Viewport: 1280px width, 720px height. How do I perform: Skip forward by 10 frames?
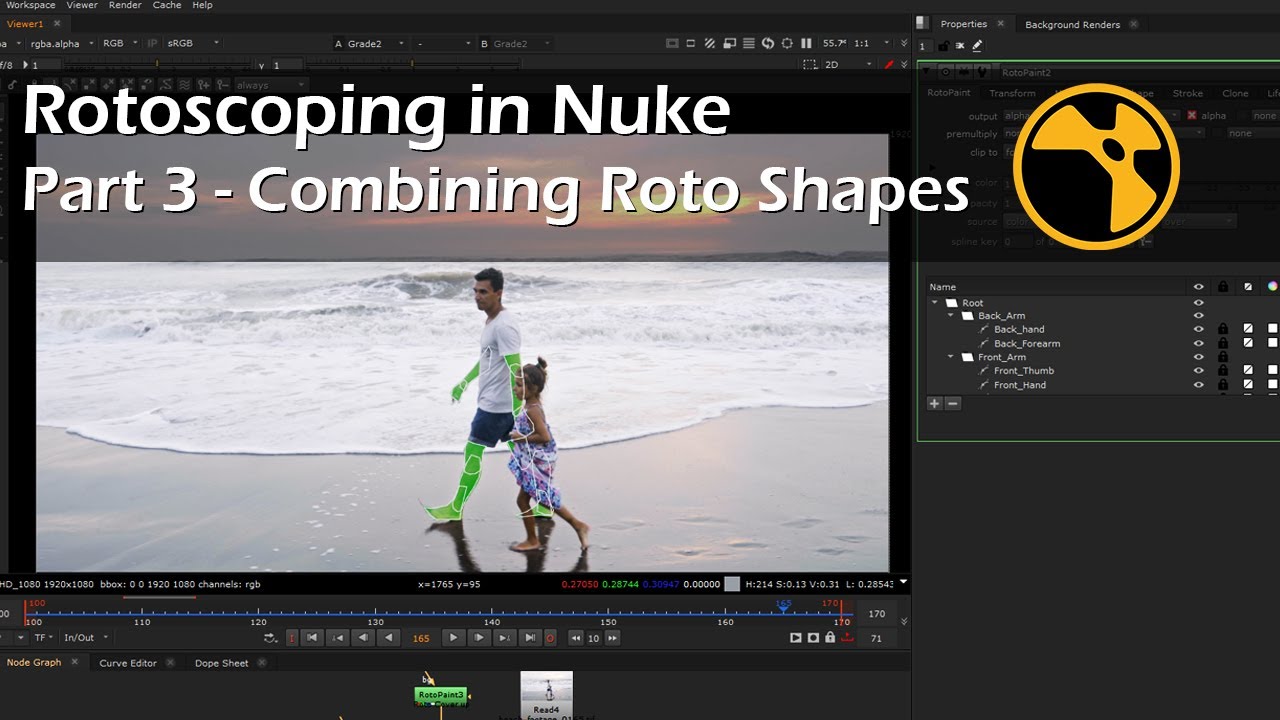[x=612, y=638]
